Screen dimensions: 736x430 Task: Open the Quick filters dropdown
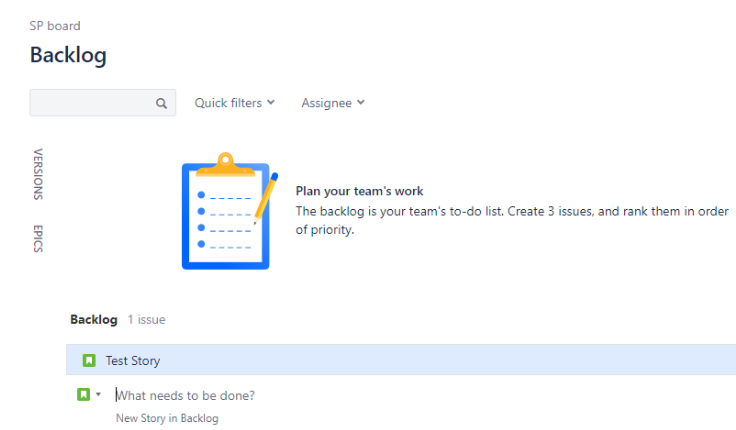click(234, 103)
